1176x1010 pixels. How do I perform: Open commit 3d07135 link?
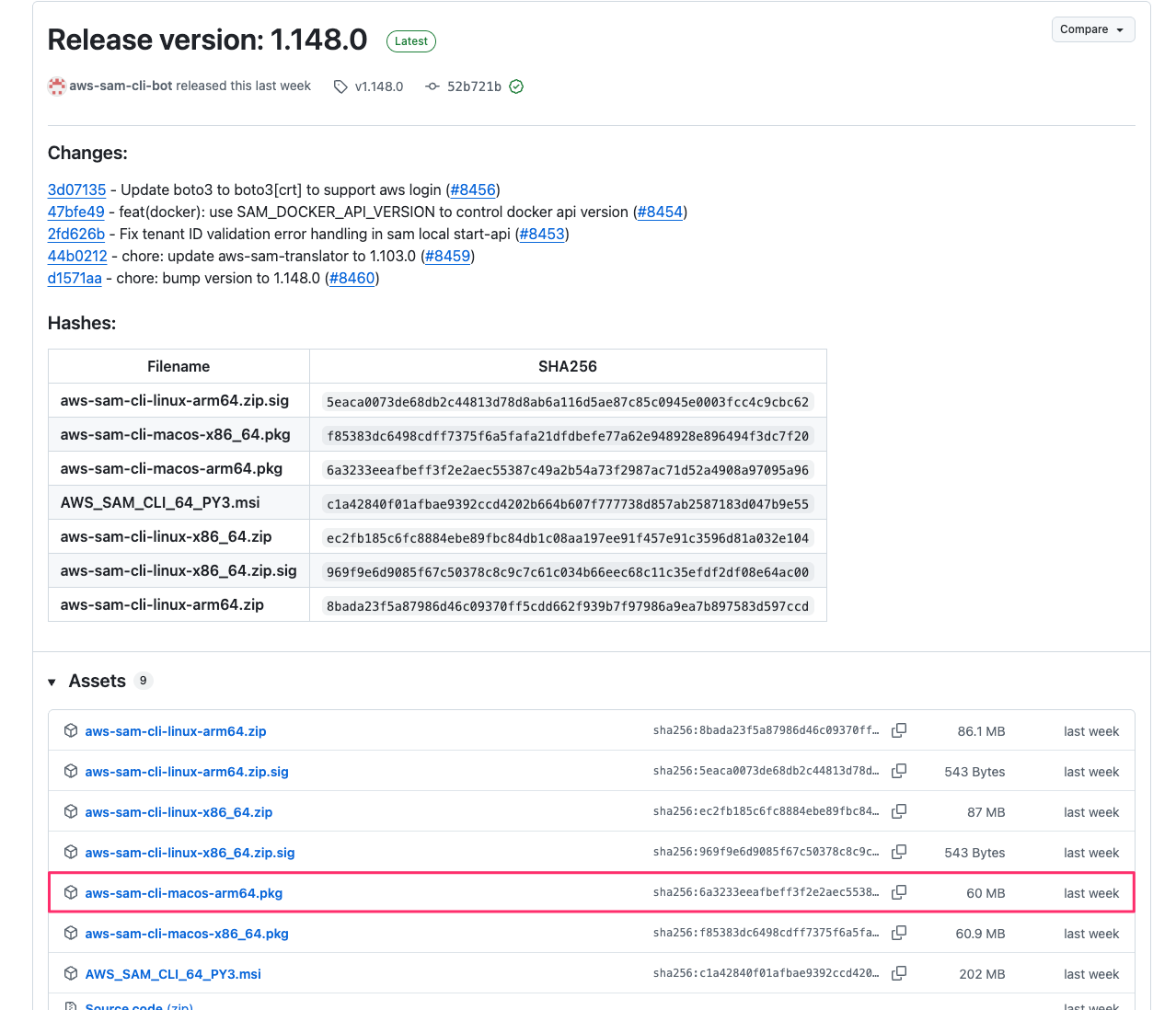pyautogui.click(x=76, y=189)
